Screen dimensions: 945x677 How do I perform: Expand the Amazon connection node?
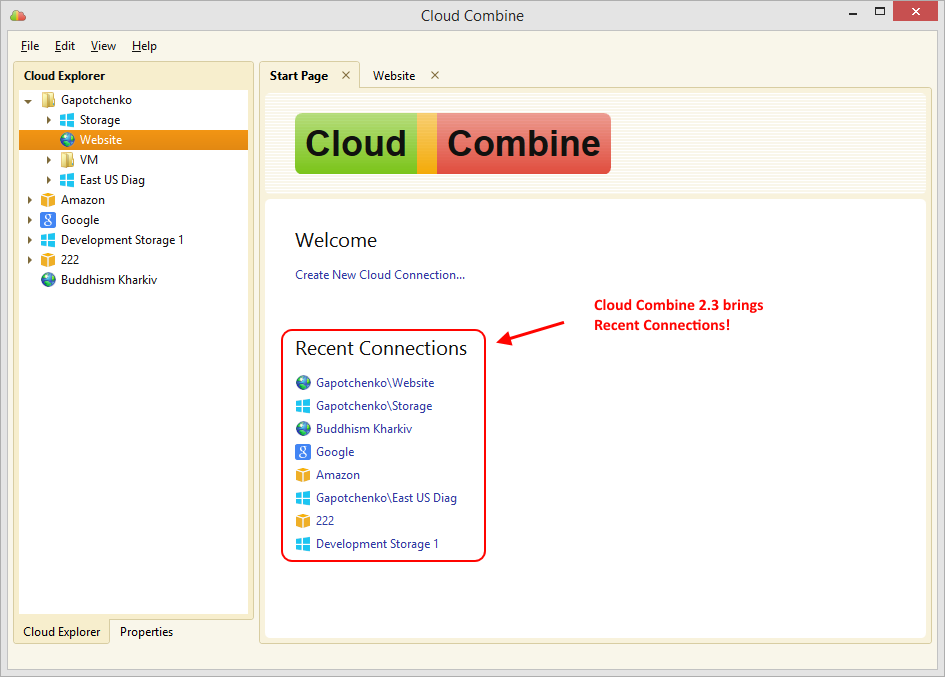click(x=29, y=200)
